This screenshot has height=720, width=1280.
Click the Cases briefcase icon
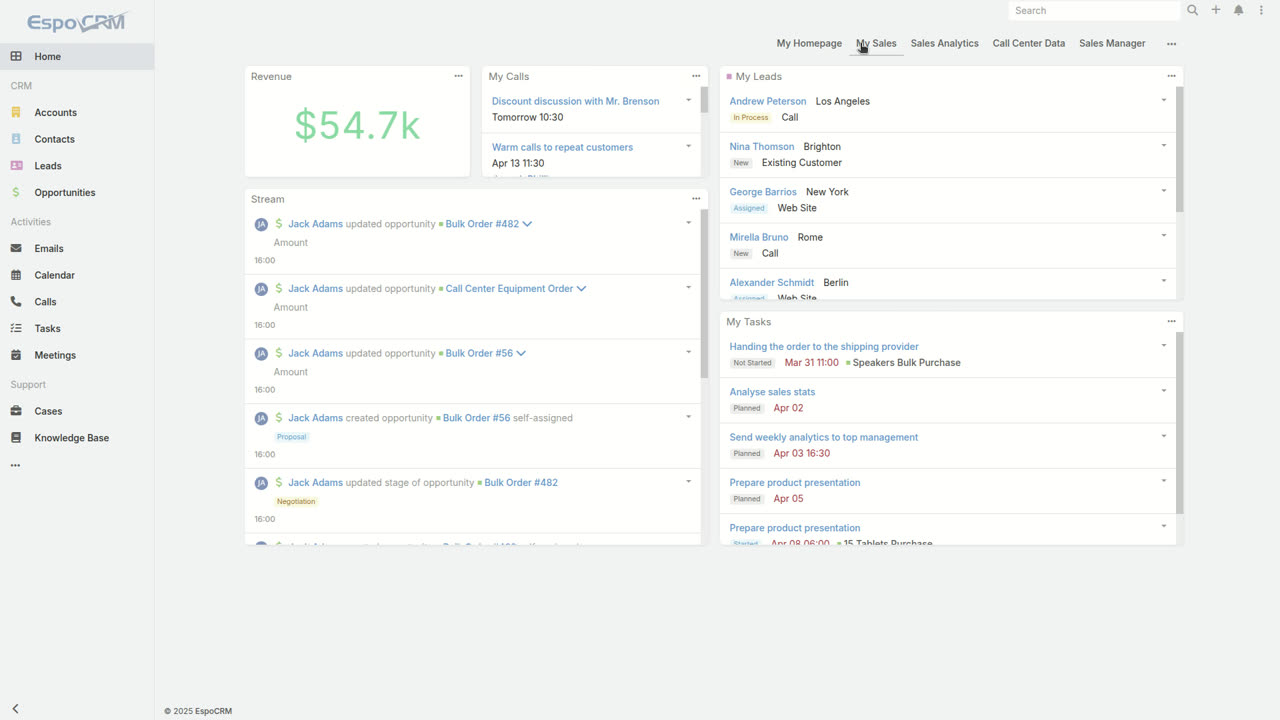[x=16, y=411]
